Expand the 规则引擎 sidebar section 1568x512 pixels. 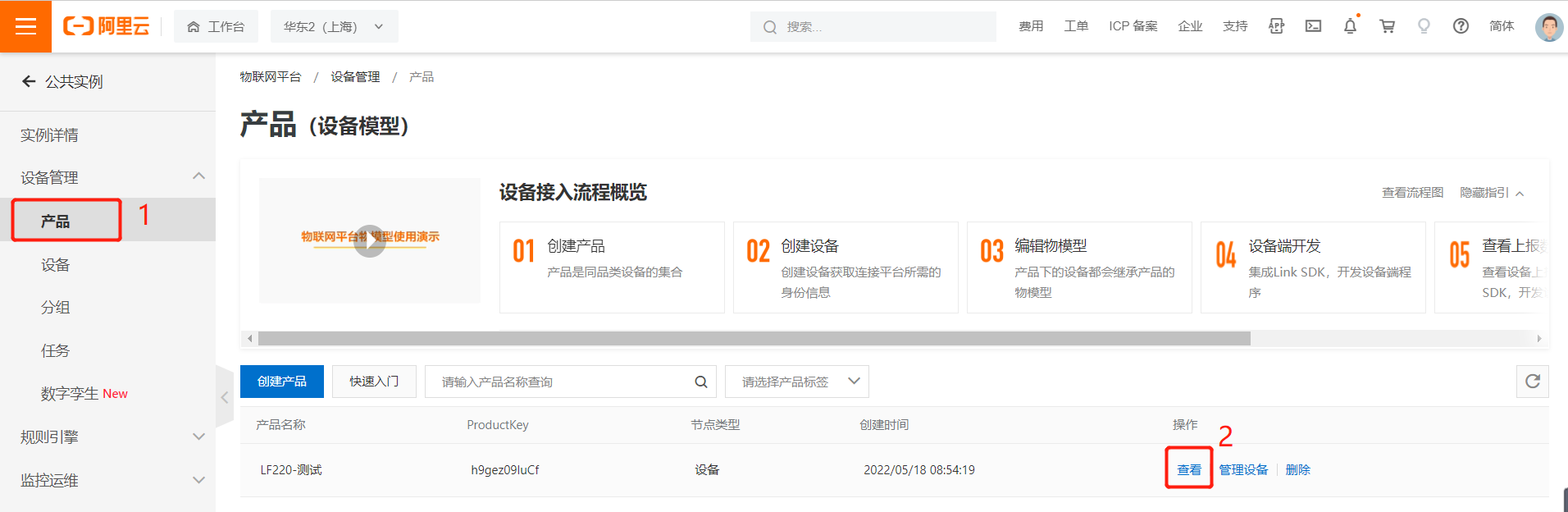[x=198, y=437]
